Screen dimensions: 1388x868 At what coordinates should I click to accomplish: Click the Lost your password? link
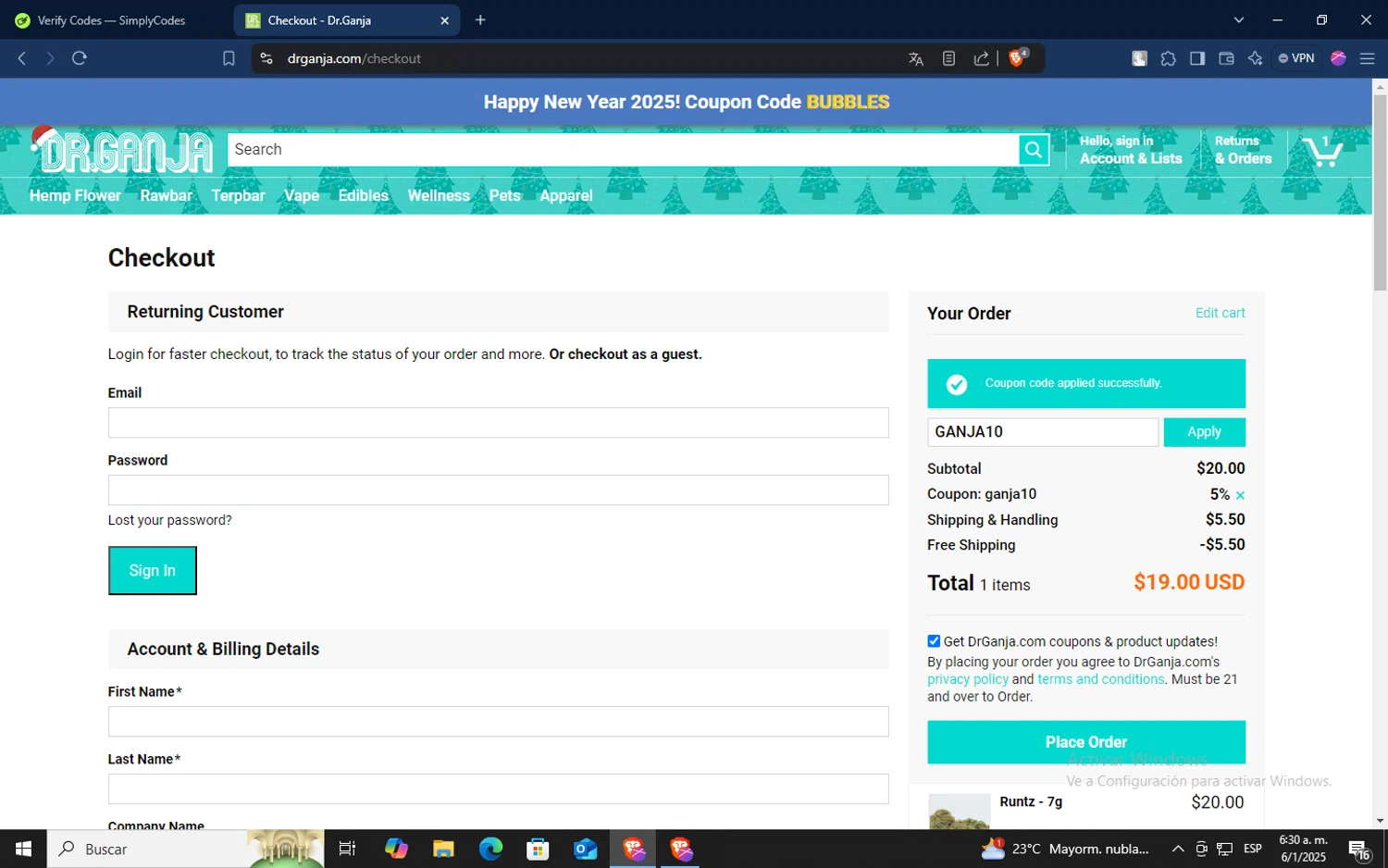(x=170, y=520)
